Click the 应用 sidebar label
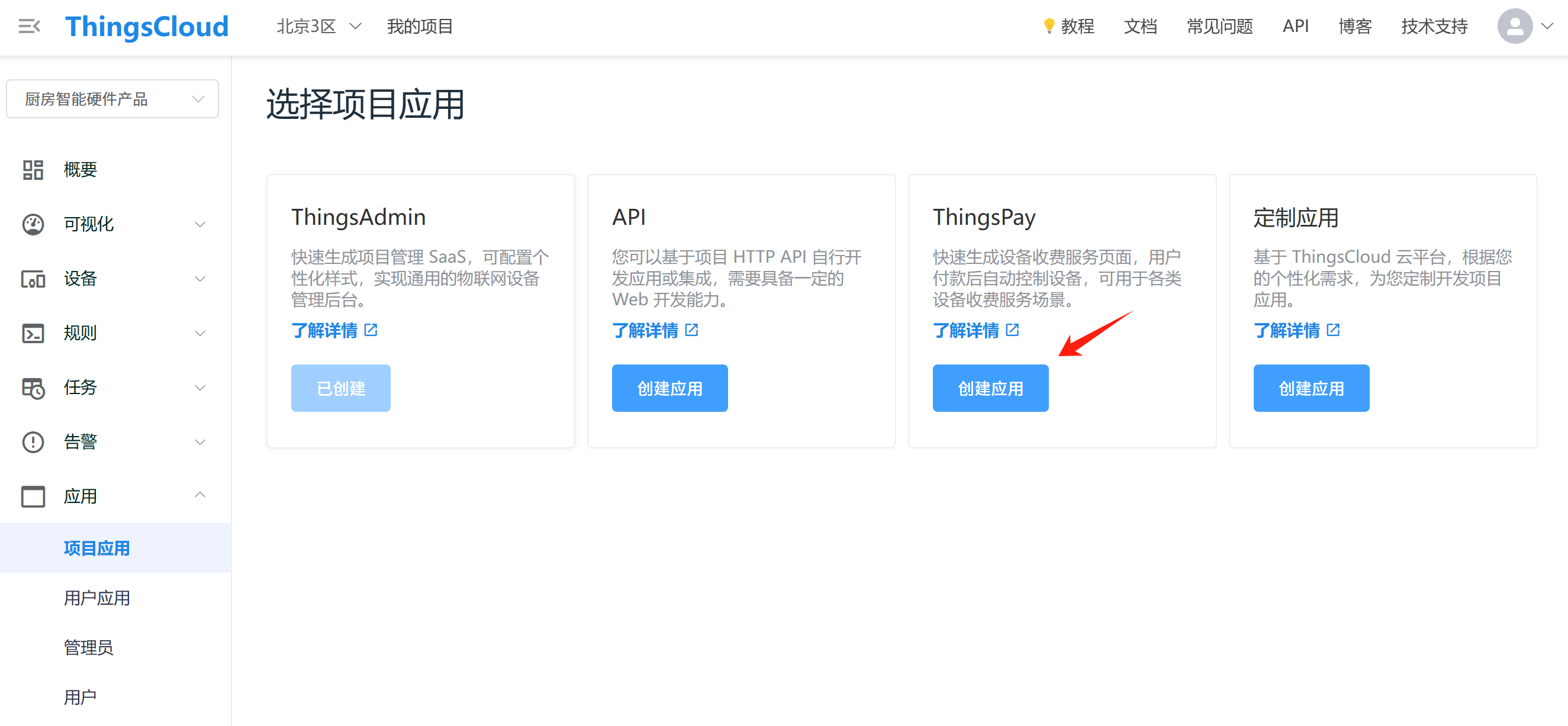This screenshot has width=1568, height=726. click(81, 496)
